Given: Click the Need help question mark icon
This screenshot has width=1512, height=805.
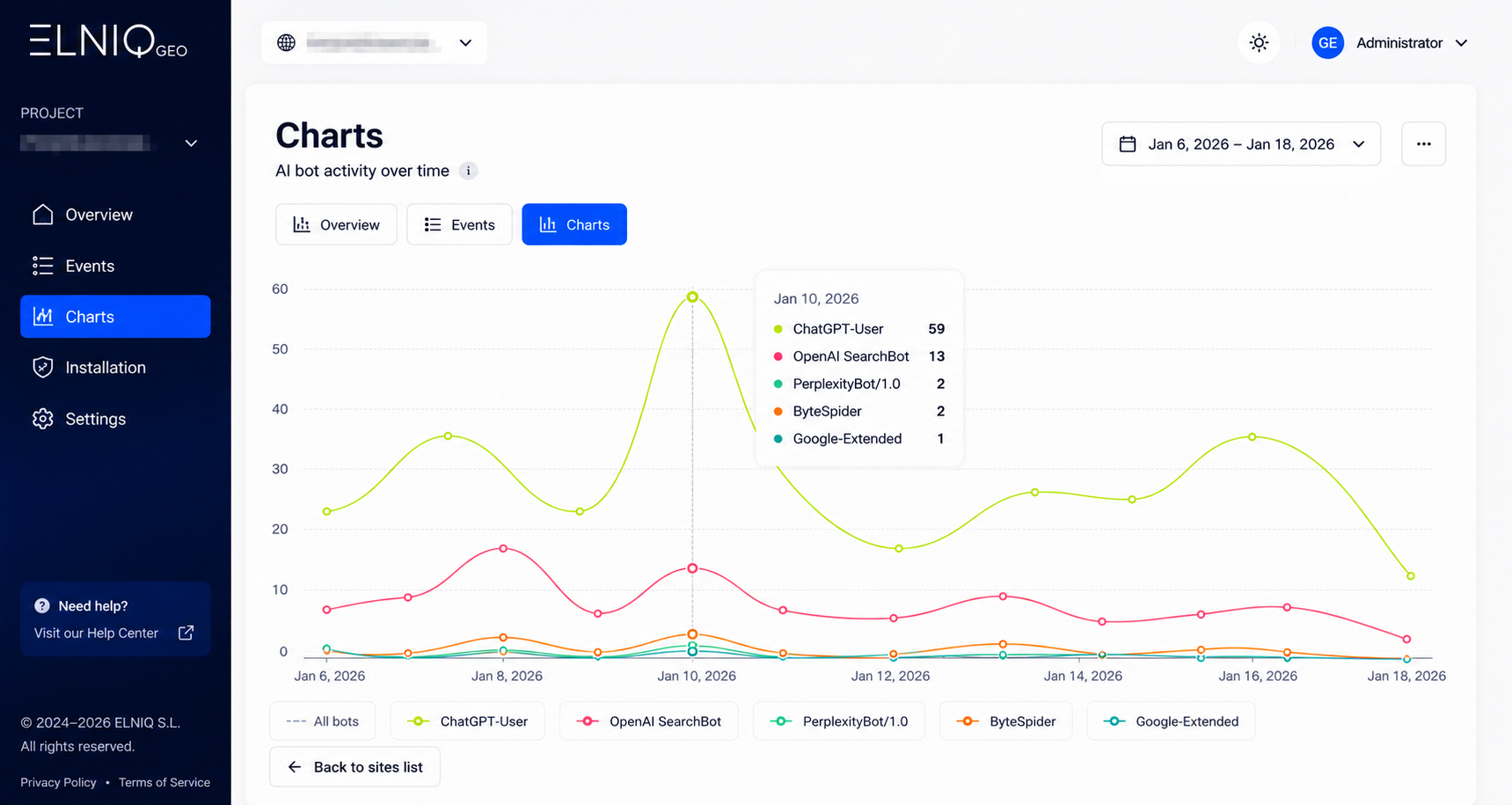Looking at the screenshot, I should pyautogui.click(x=41, y=605).
